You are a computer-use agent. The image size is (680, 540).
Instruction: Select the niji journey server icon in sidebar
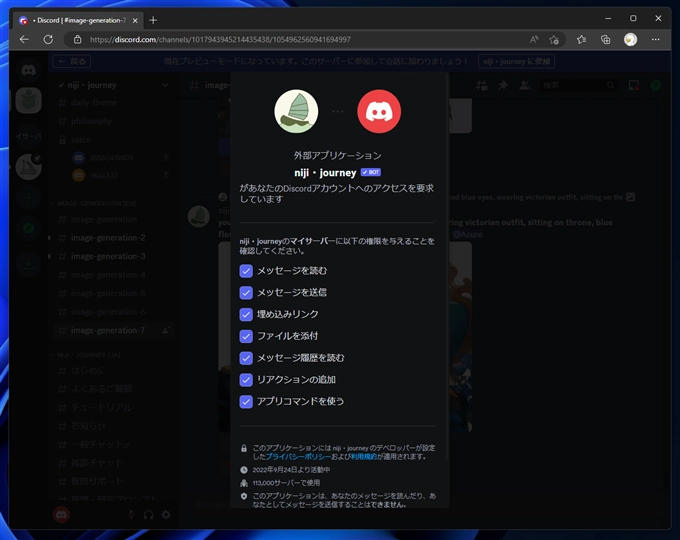click(x=29, y=100)
